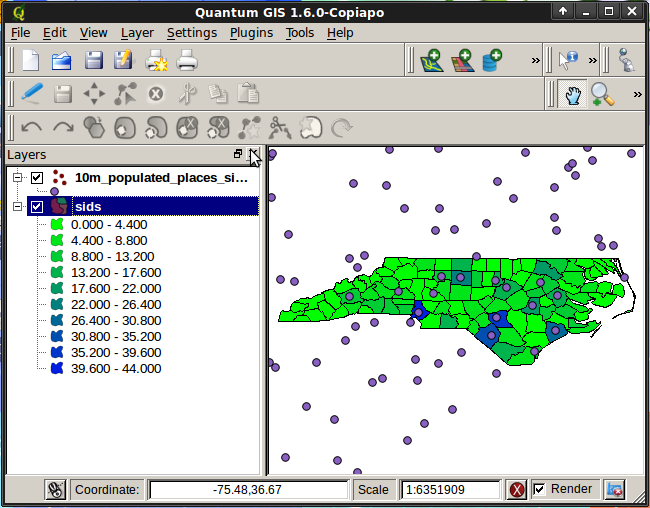The height and width of the screenshot is (508, 650).
Task: Toggle visibility of 10m_populated_places layer
Action: [37, 178]
